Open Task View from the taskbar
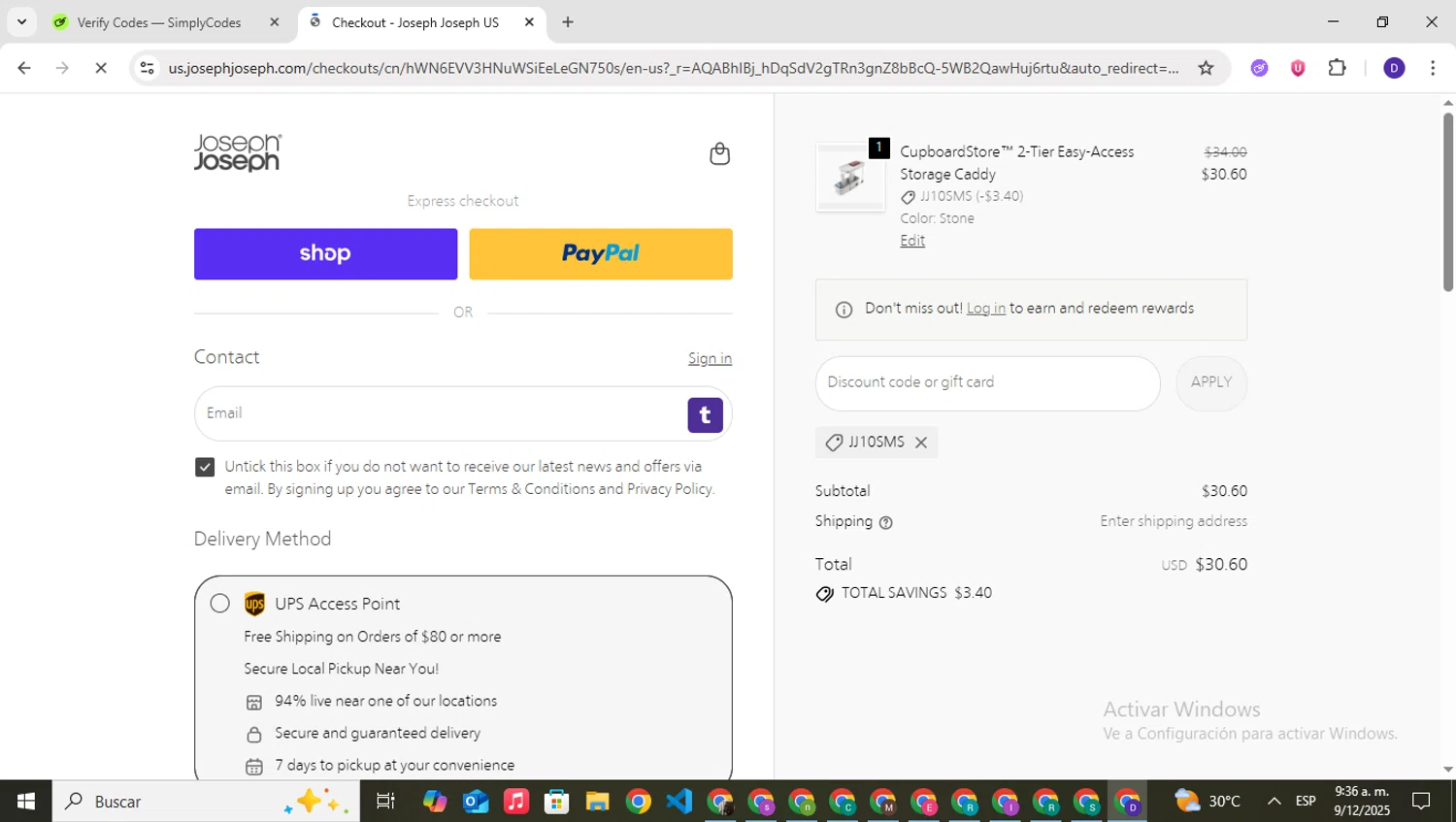 [x=385, y=801]
